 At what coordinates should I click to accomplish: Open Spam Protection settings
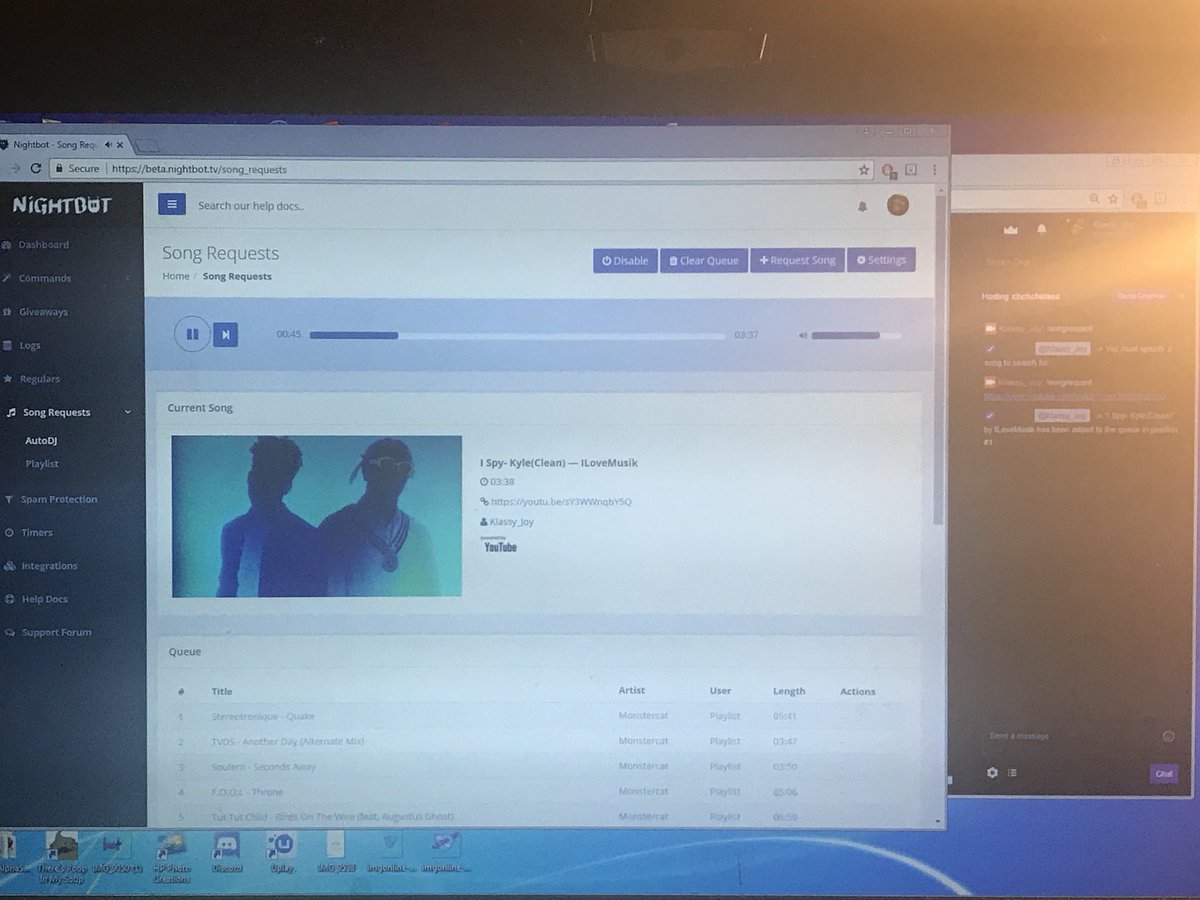pos(50,499)
